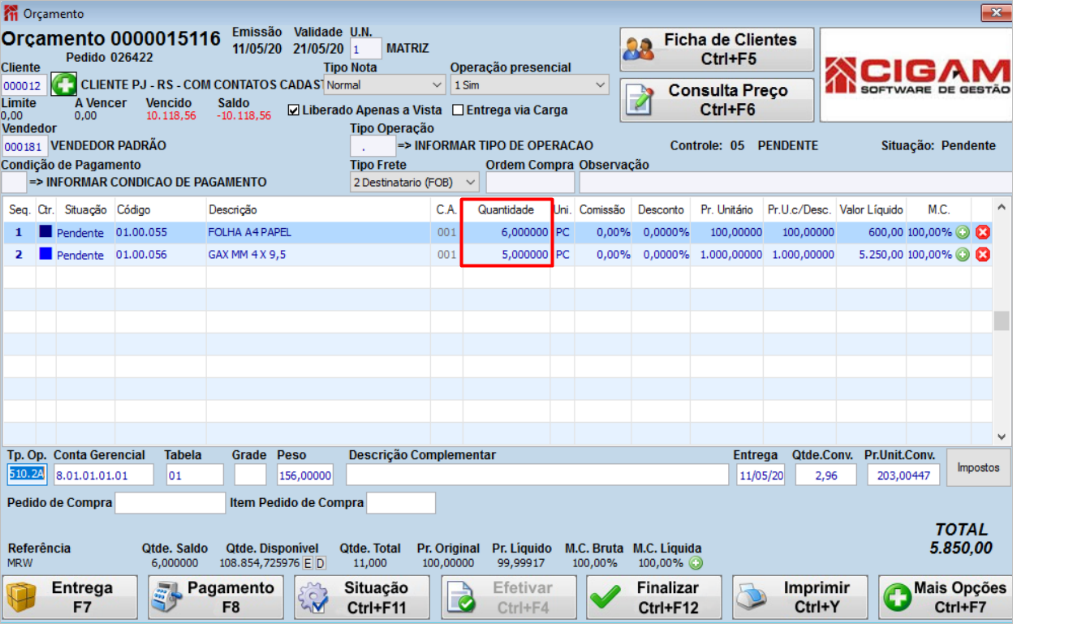The width and height of the screenshot is (1080, 625).
Task: Click the Tp. Op. field
Action: click(27, 475)
